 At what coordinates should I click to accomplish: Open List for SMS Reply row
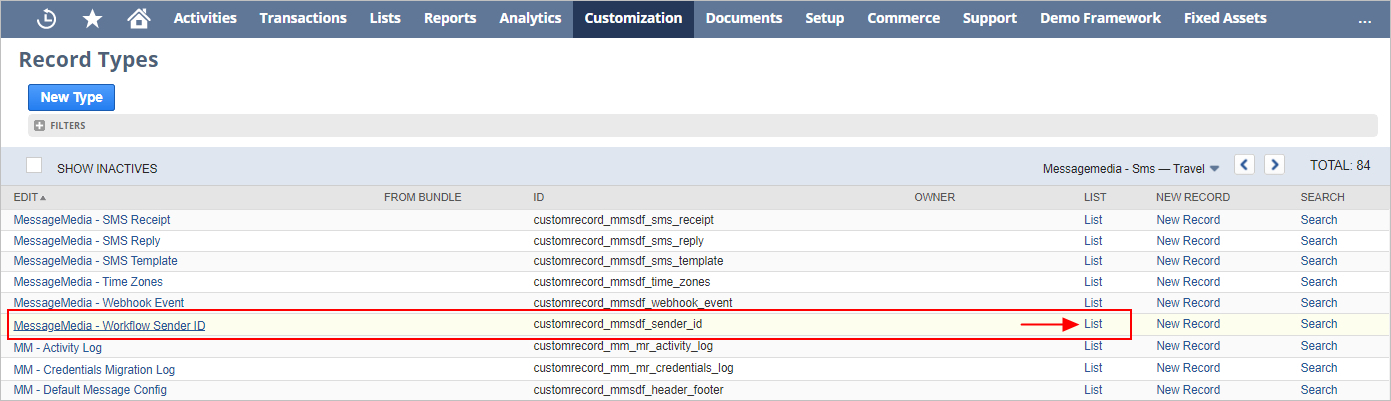[x=1093, y=241]
